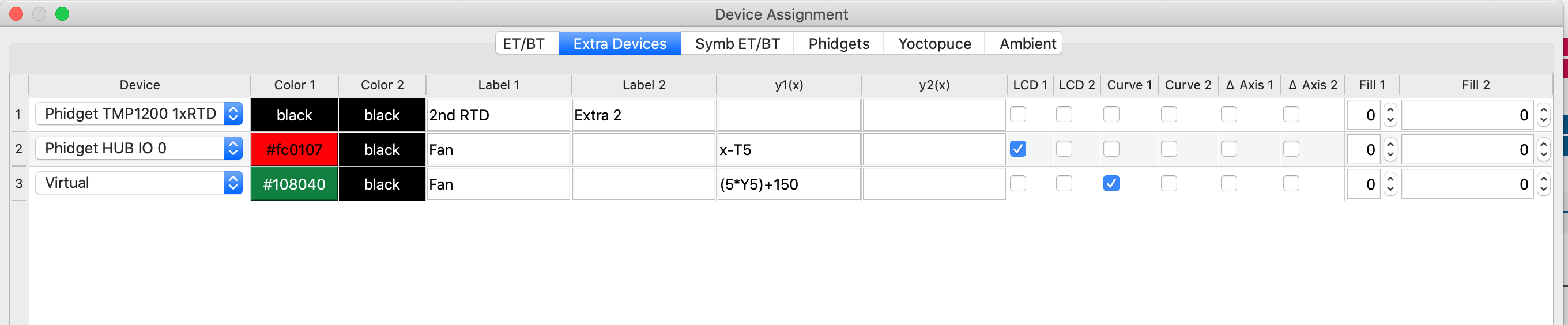Viewport: 1568px width, 325px height.
Task: Select row 2 via its row header
Action: 19,149
